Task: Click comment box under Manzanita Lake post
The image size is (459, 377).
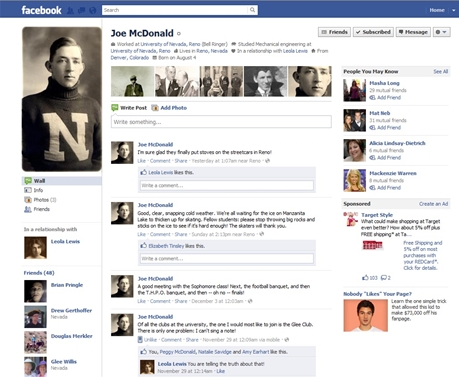Action: pos(227,259)
